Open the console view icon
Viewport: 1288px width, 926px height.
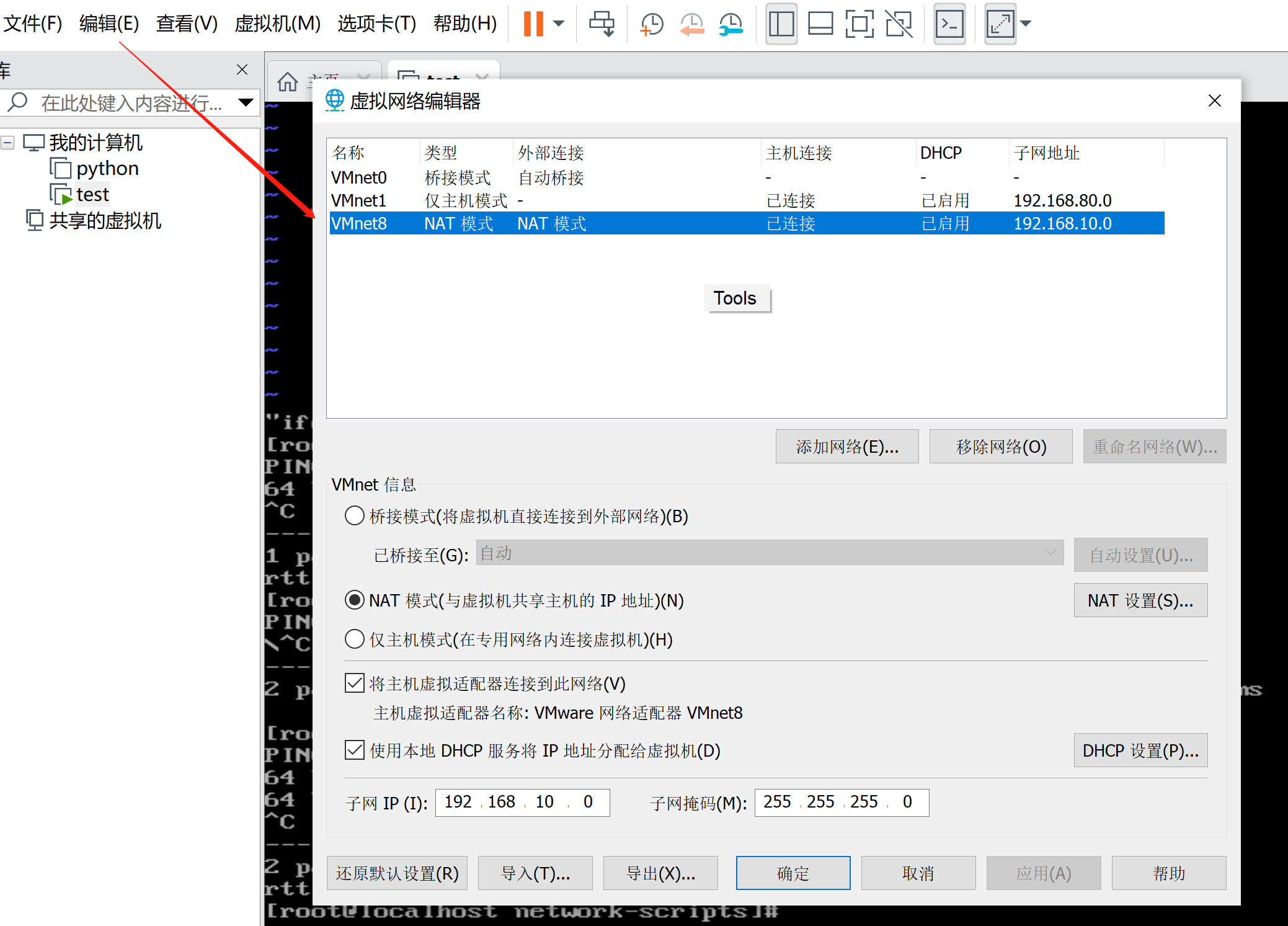[x=949, y=24]
